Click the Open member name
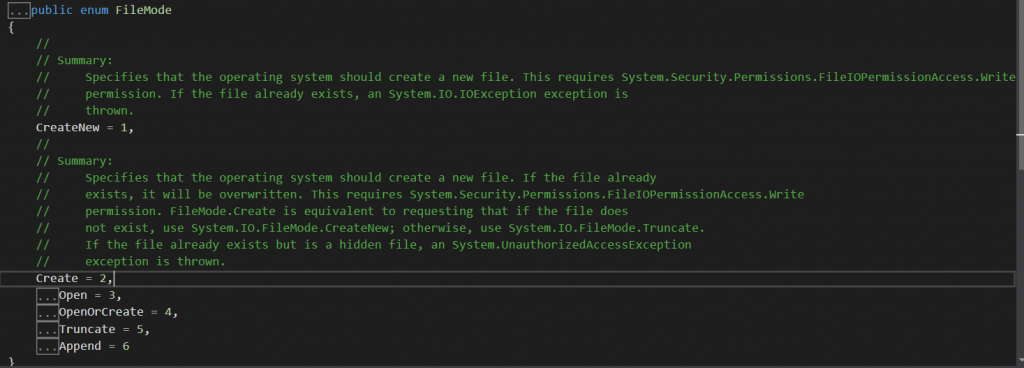Image resolution: width=1024 pixels, height=368 pixels. coord(73,296)
